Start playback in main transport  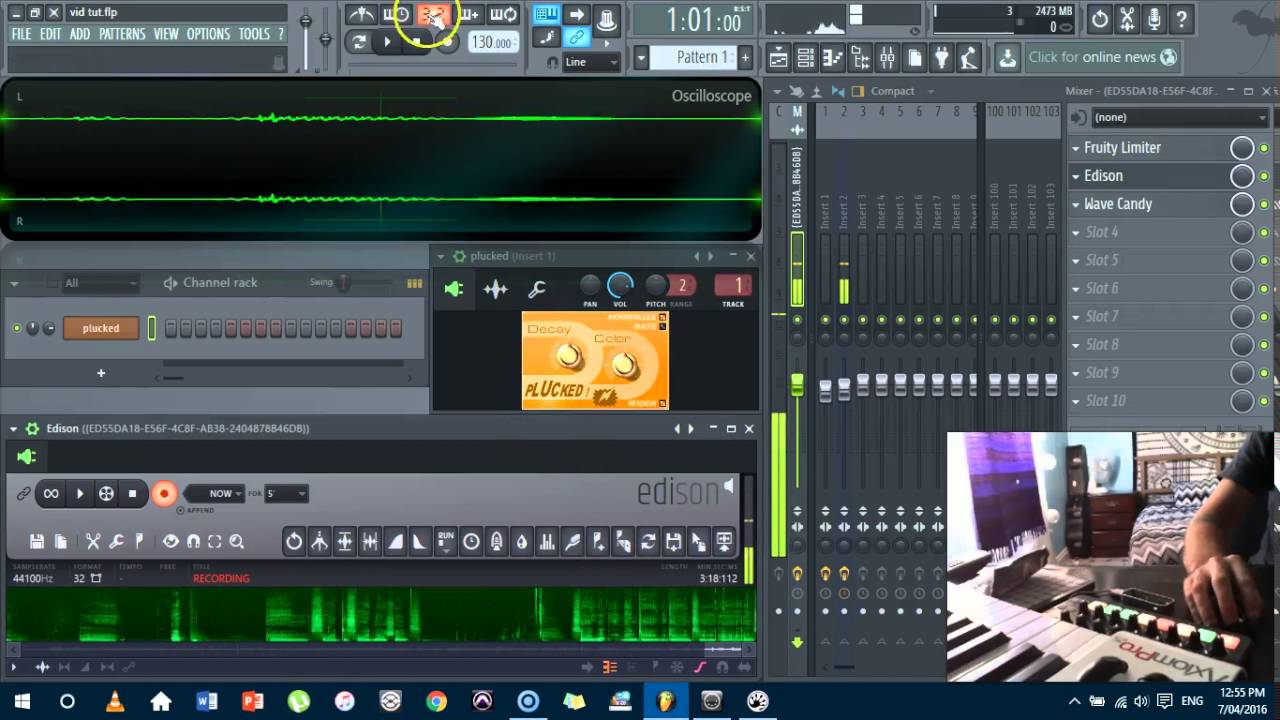point(387,42)
